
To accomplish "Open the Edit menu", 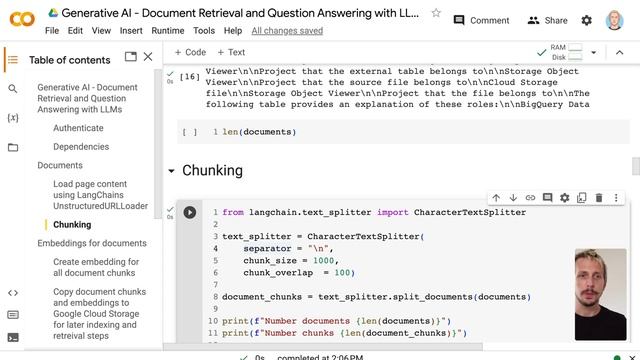I will coord(75,31).
